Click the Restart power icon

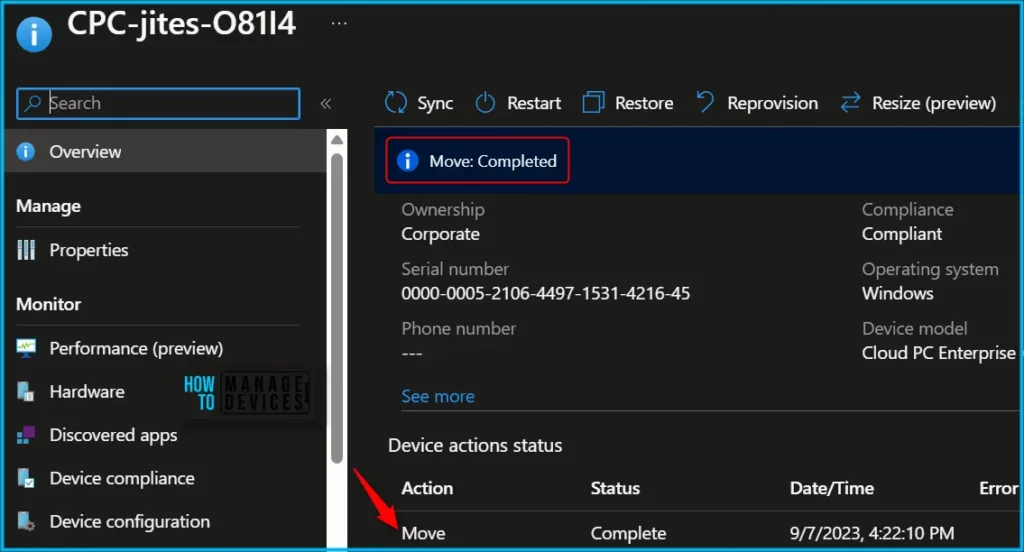coord(485,103)
